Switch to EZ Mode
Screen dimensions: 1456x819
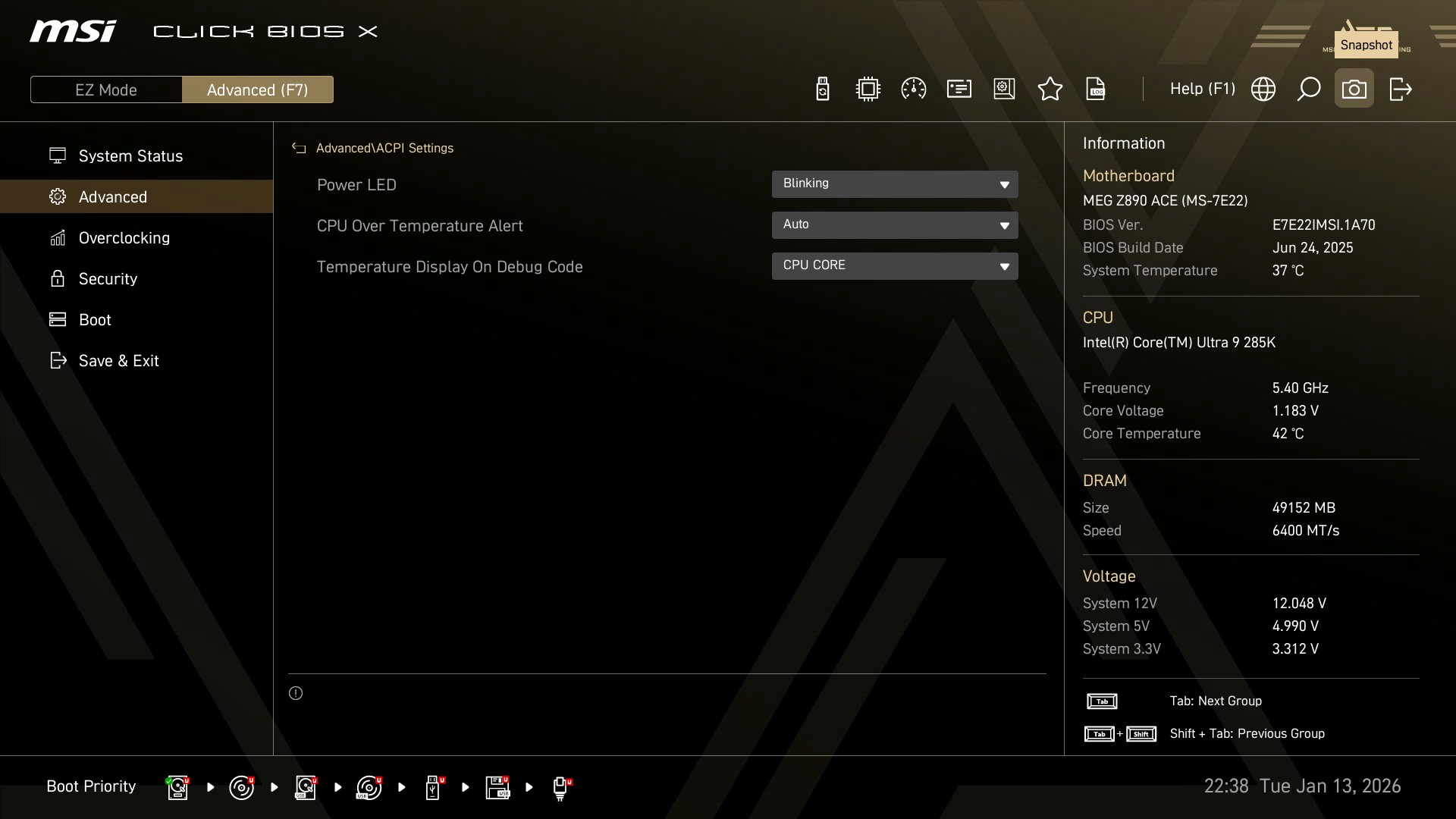(x=106, y=89)
